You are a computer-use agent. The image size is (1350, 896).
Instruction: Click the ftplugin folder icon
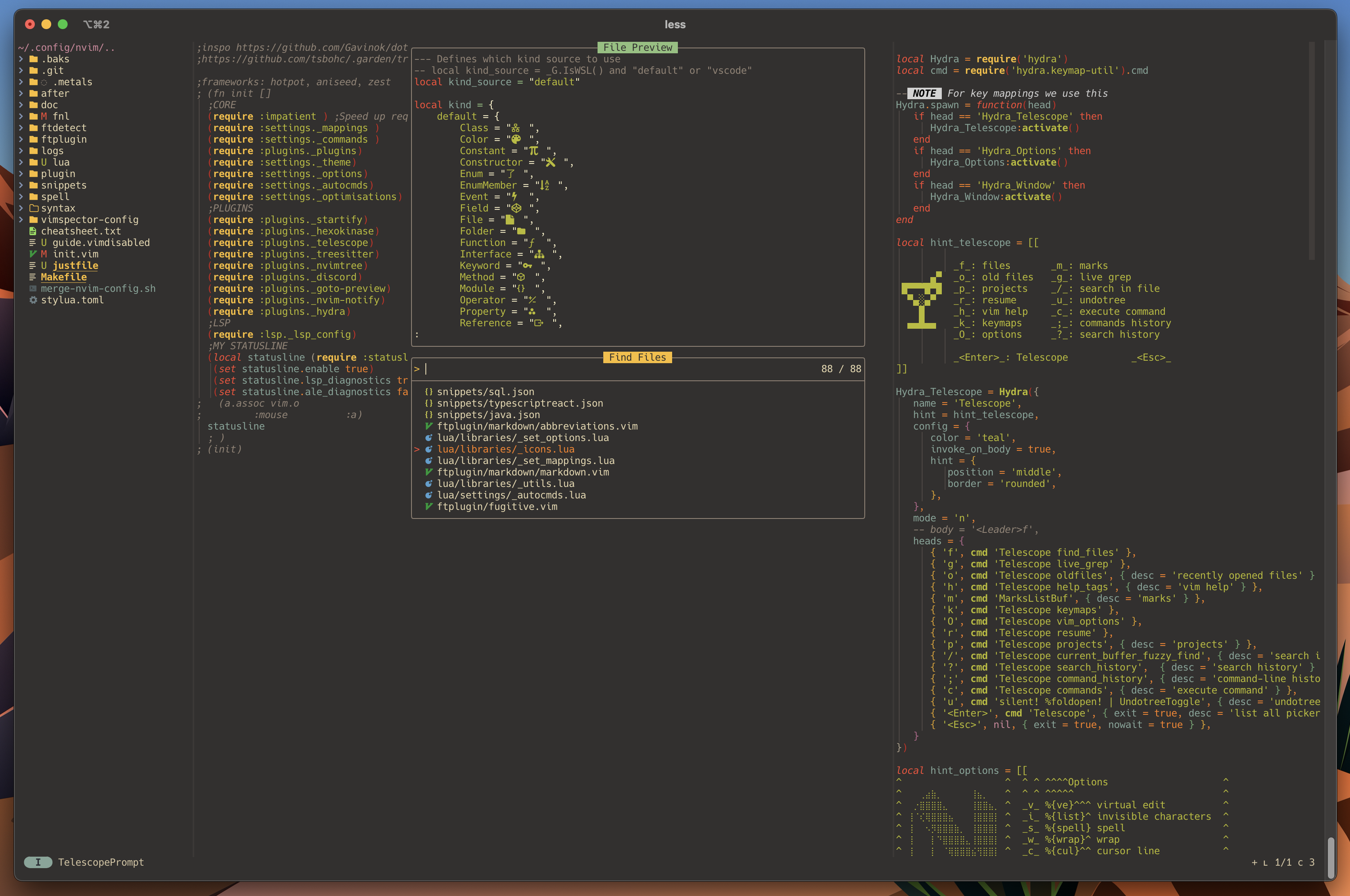[33, 139]
